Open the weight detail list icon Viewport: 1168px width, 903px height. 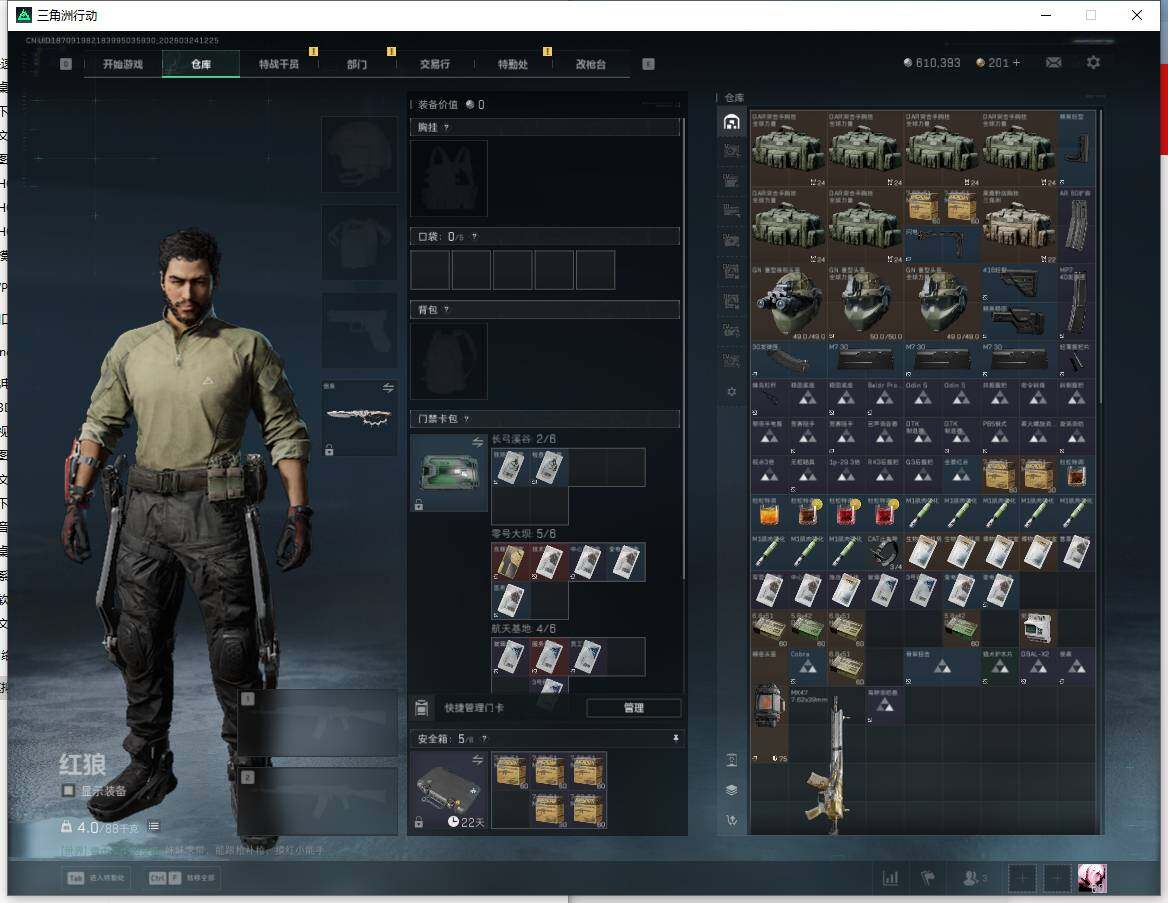(153, 826)
